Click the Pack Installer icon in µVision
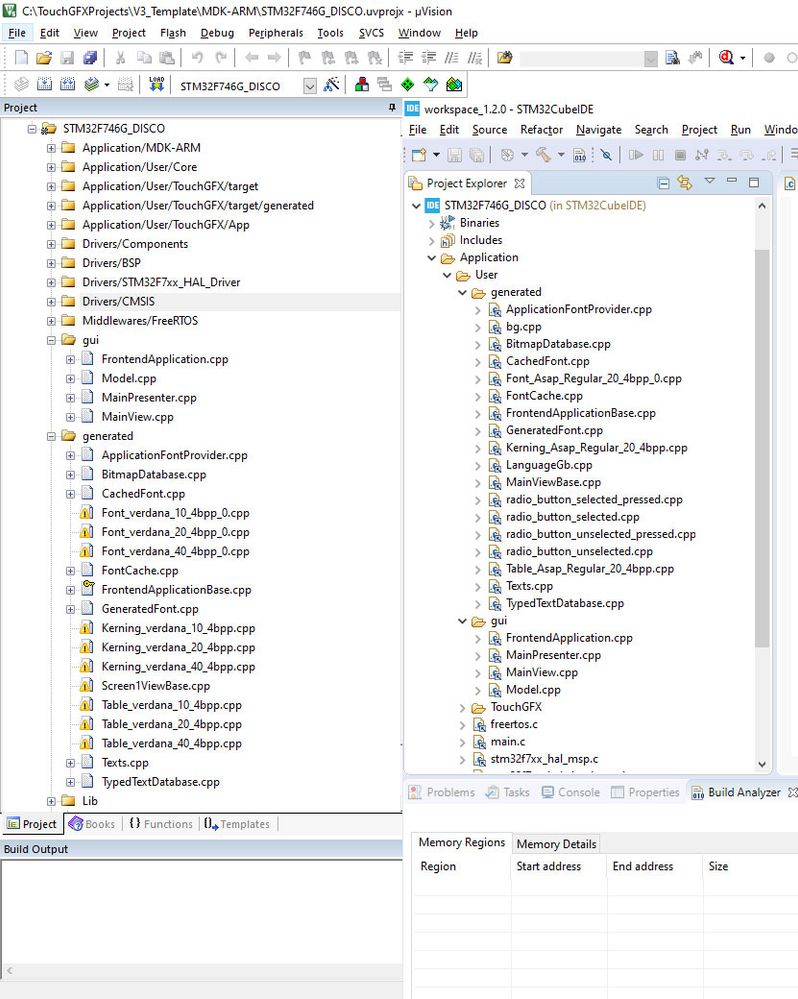 click(453, 84)
